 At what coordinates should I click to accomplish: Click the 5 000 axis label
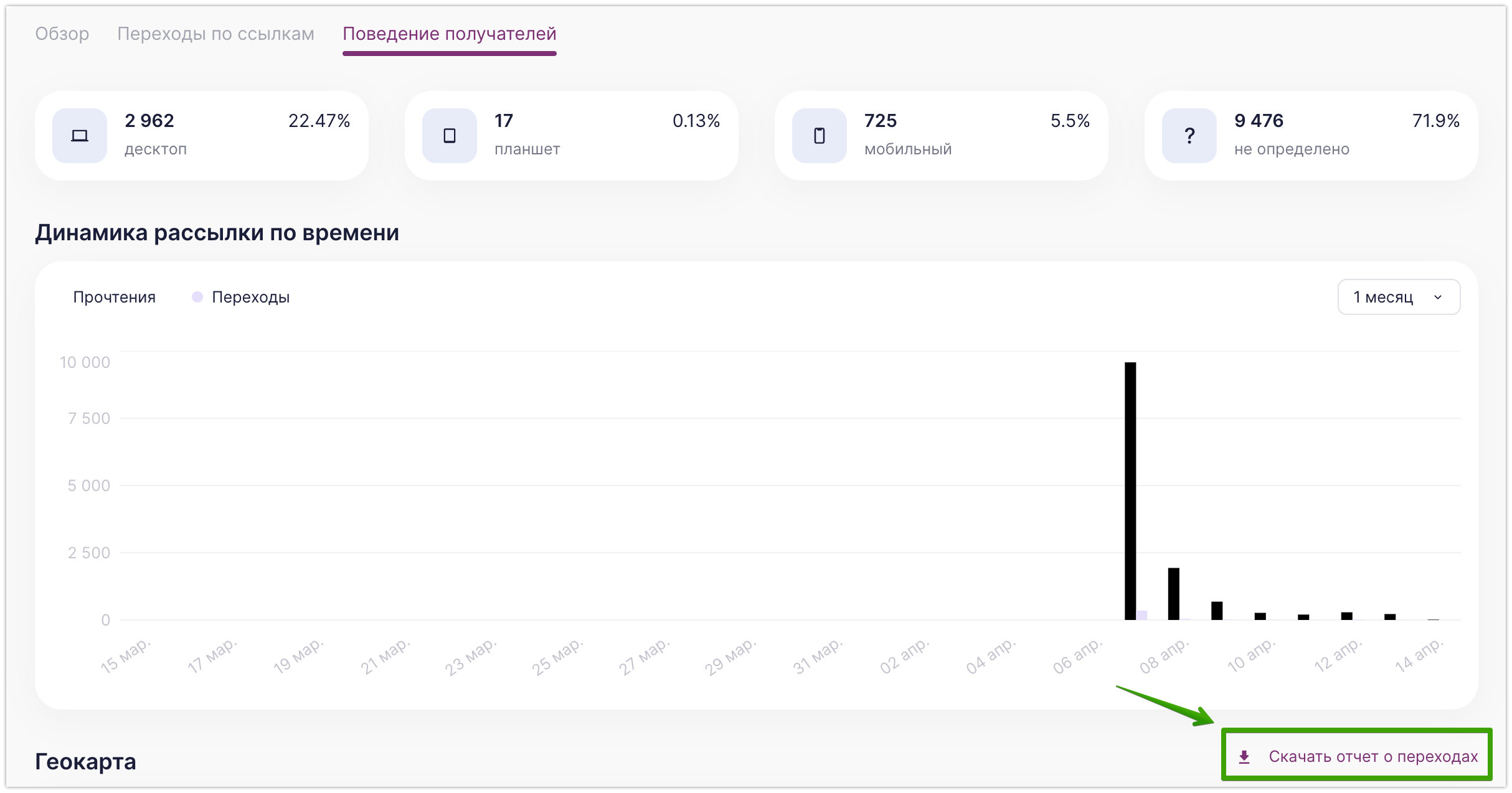pyautogui.click(x=89, y=486)
